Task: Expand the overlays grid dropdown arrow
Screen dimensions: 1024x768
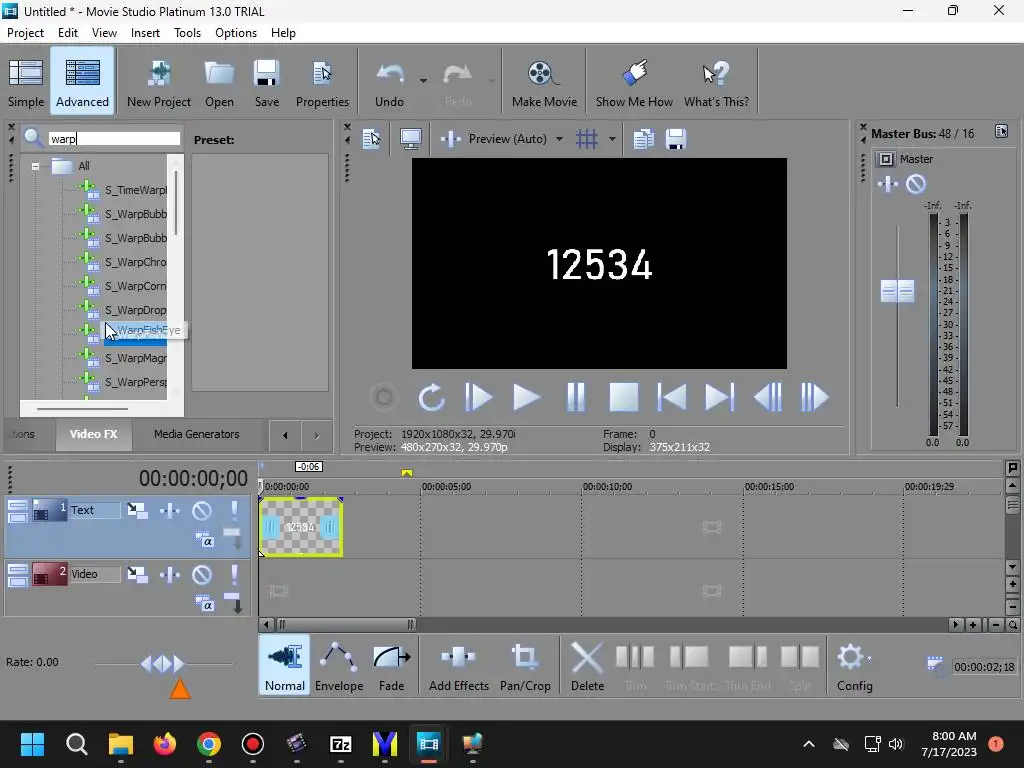Action: [612, 138]
